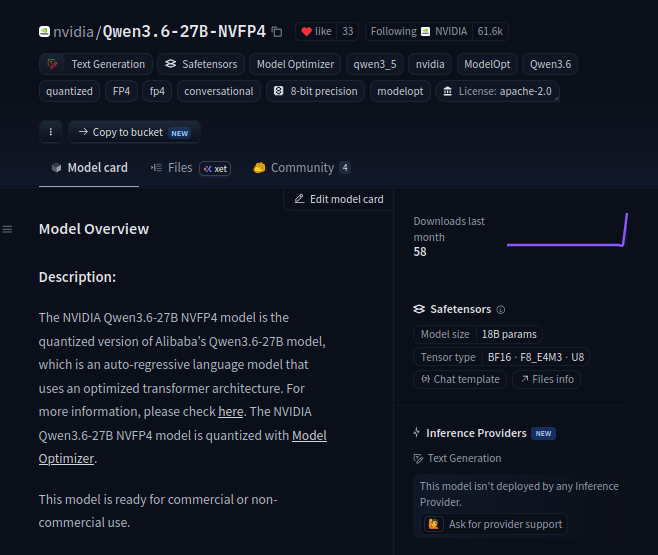This screenshot has height=555, width=658.
Task: Select the quantized tag
Action: click(x=69, y=91)
